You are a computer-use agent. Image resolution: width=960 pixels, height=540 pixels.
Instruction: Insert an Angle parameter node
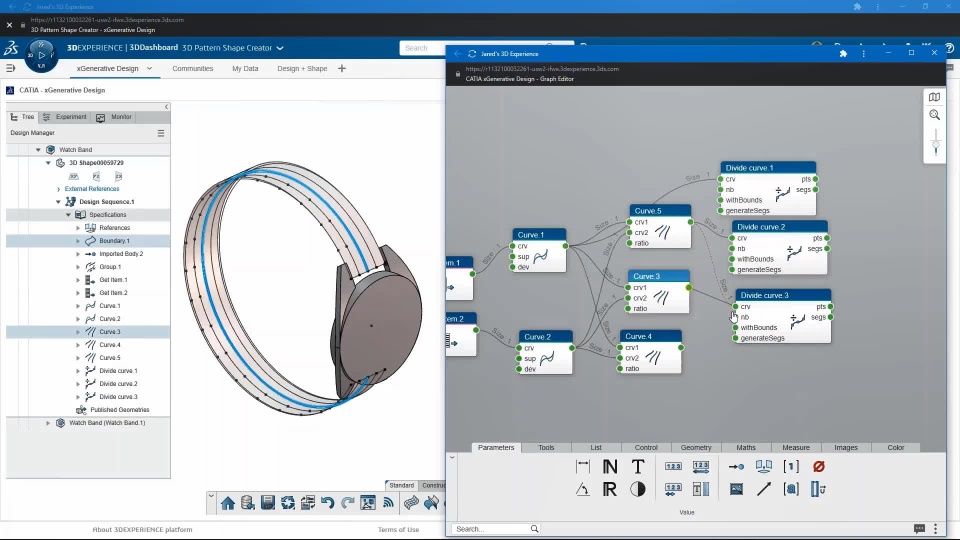(x=583, y=489)
